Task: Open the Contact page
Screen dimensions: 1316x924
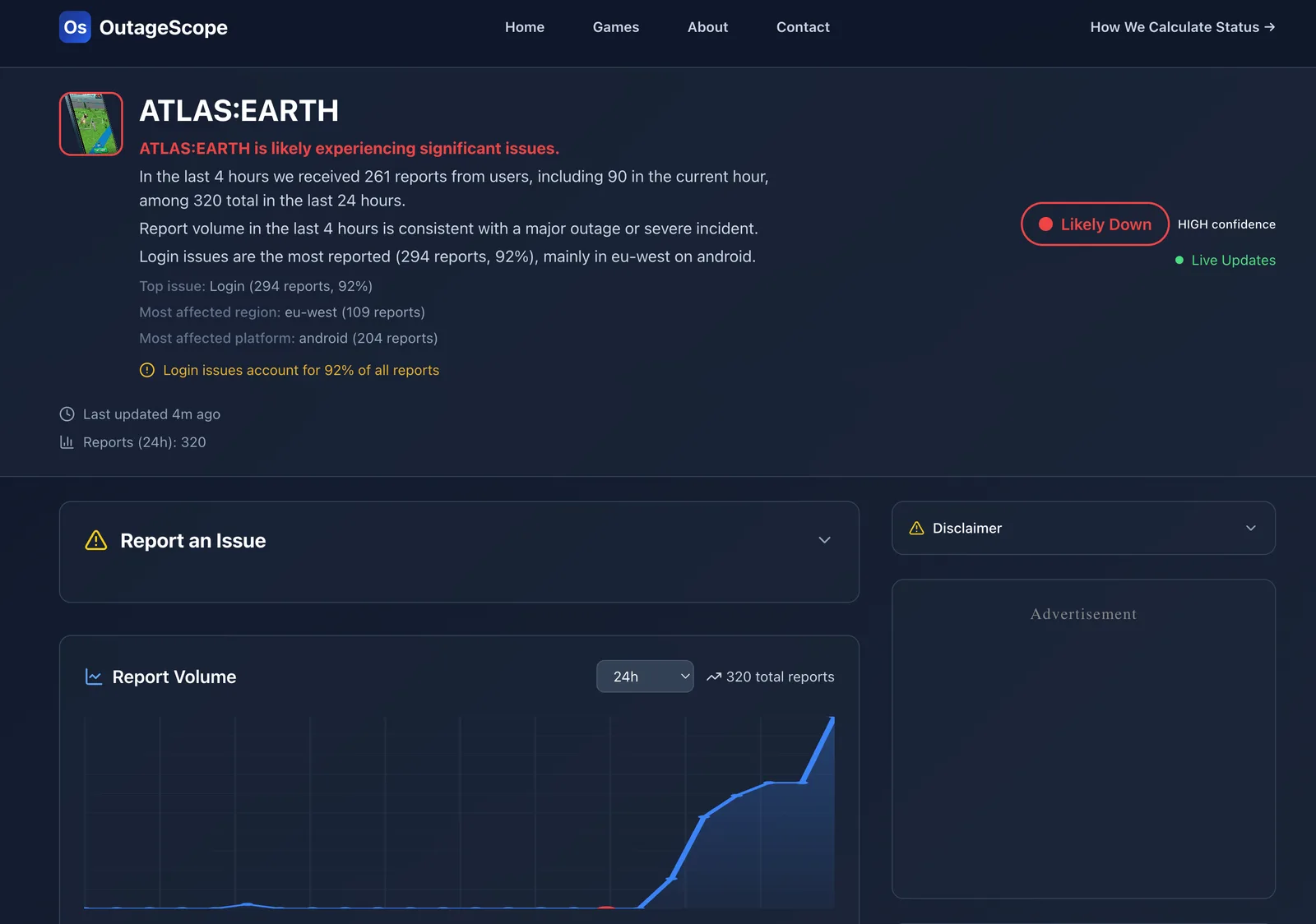Action: (803, 27)
